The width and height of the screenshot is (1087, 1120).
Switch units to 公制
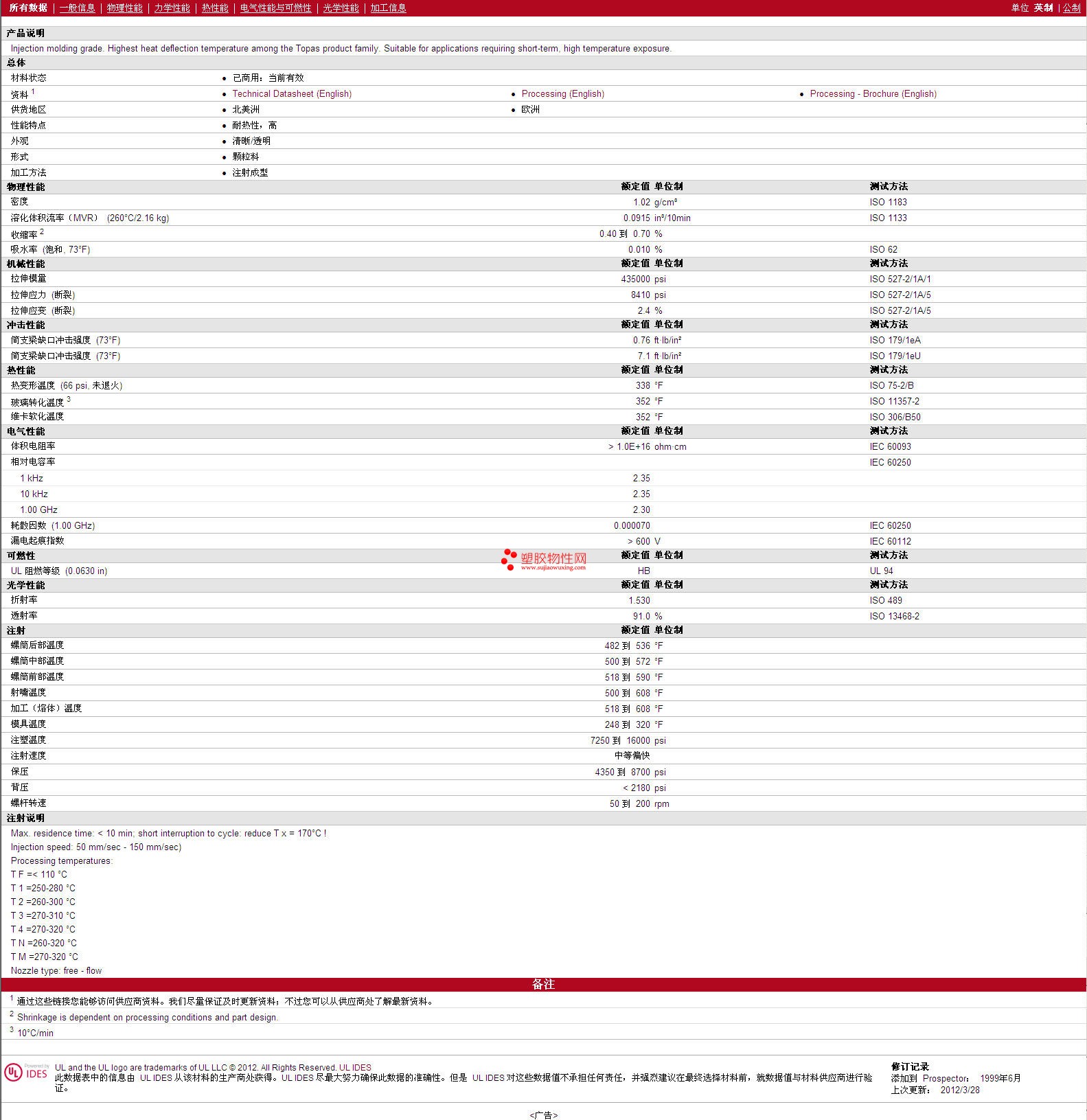point(1072,8)
